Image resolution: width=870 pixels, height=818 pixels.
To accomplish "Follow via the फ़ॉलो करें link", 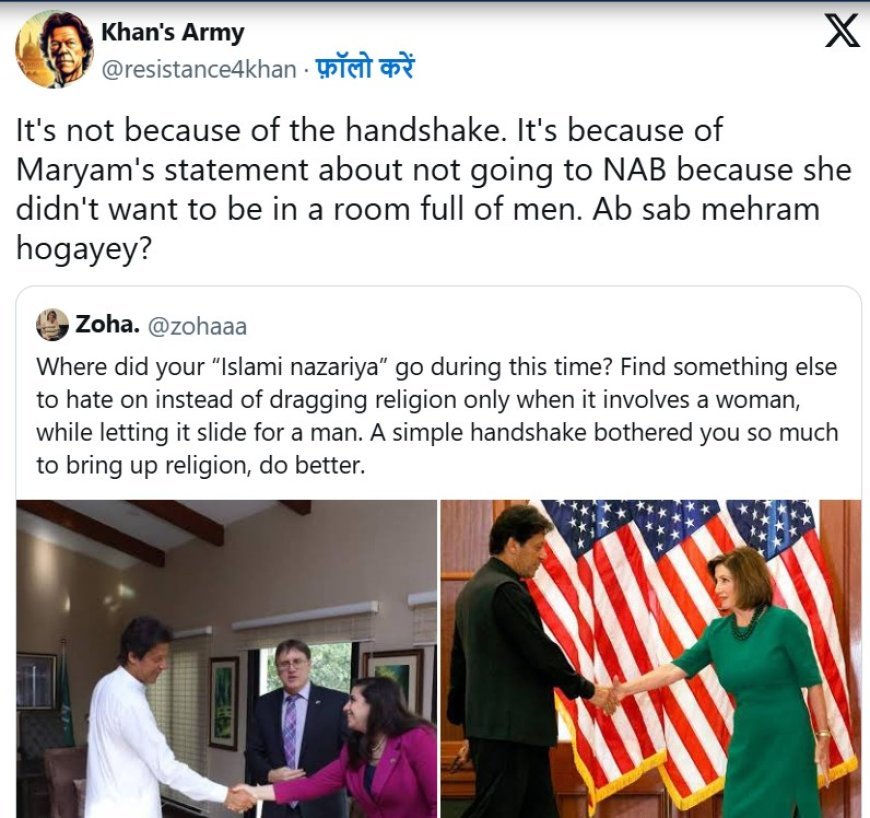I will (365, 69).
